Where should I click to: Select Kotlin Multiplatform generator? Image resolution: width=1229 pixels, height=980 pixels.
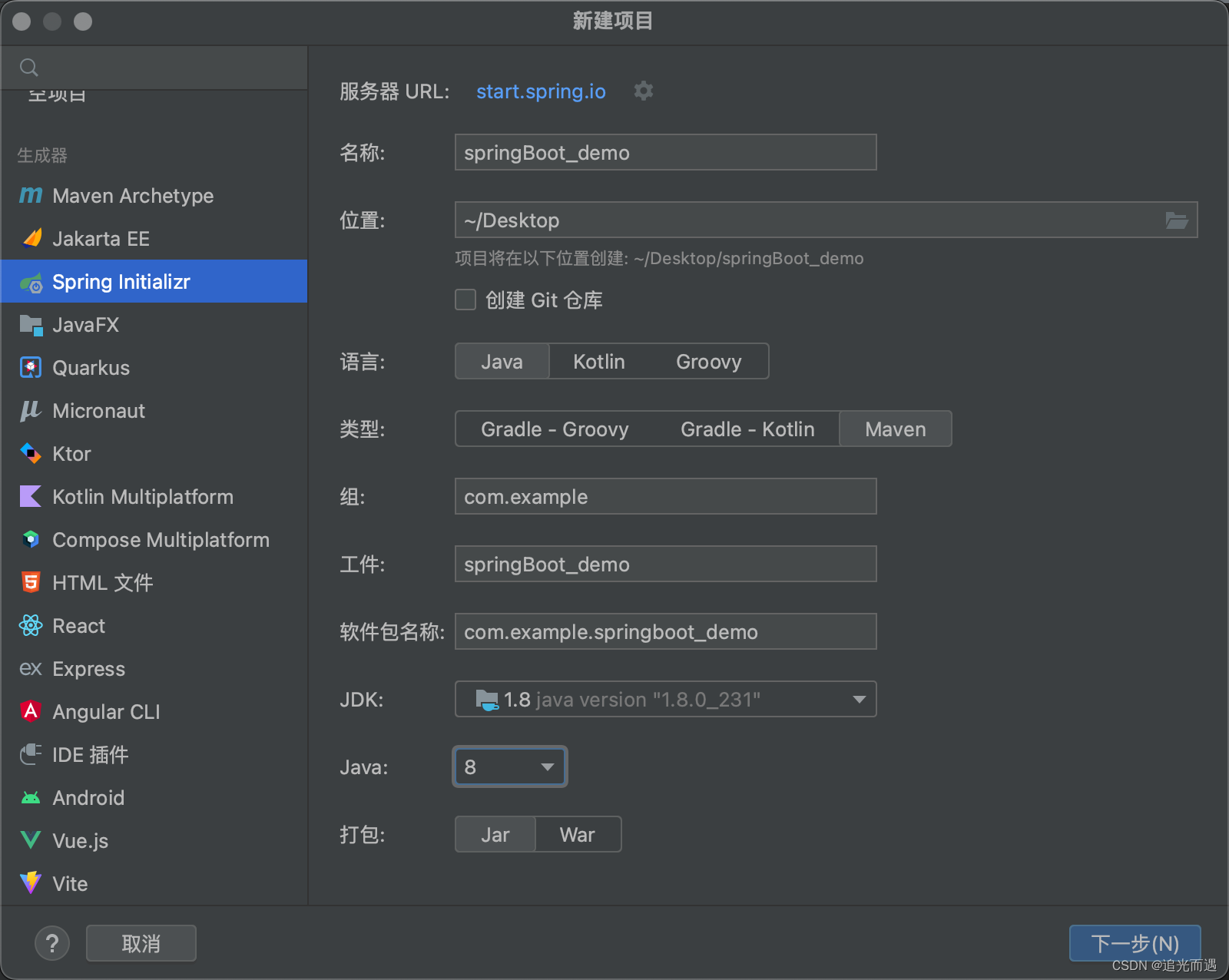coord(154,497)
